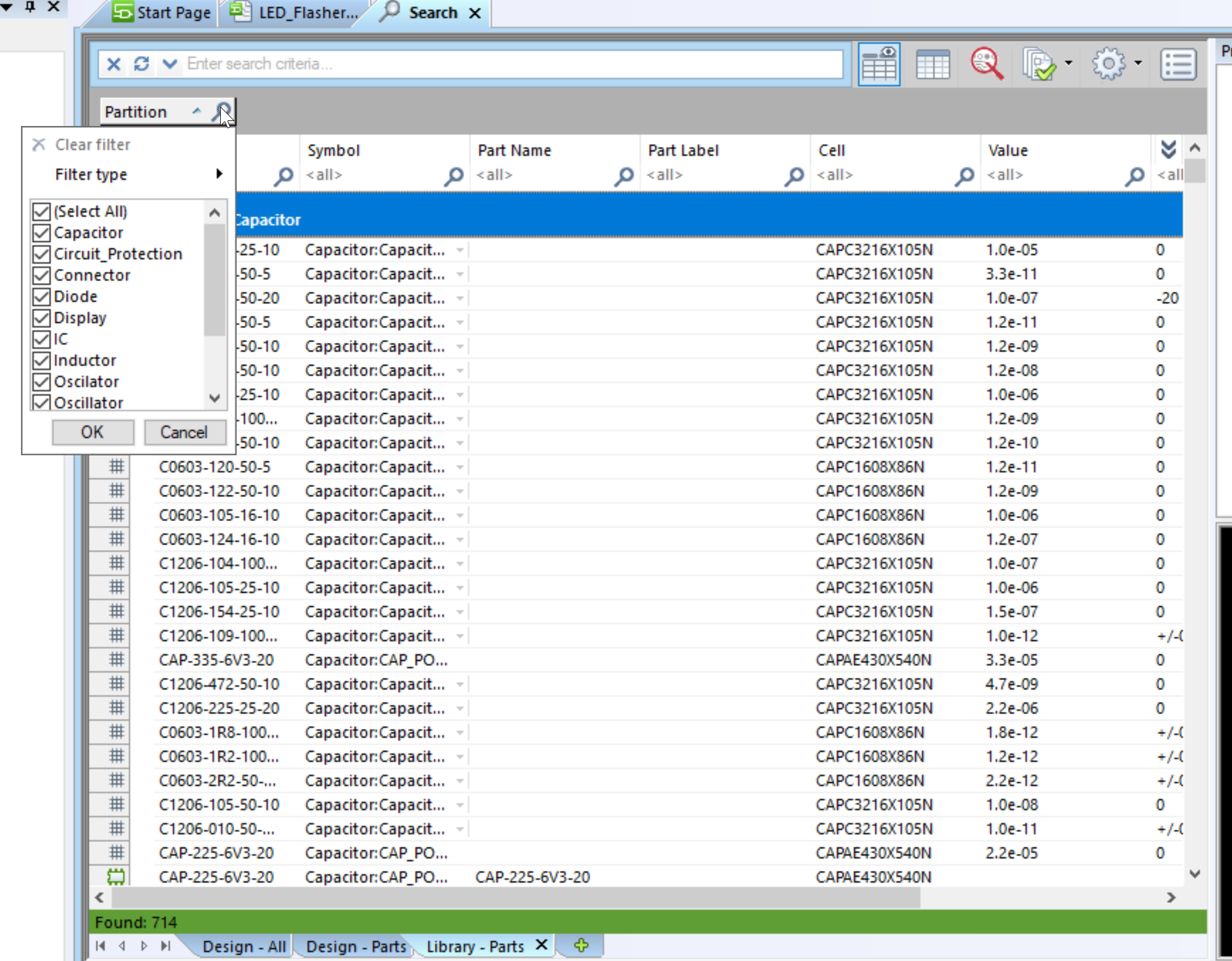Uncheck the IC checkbox
Viewport: 1232px width, 961px height.
[41, 339]
